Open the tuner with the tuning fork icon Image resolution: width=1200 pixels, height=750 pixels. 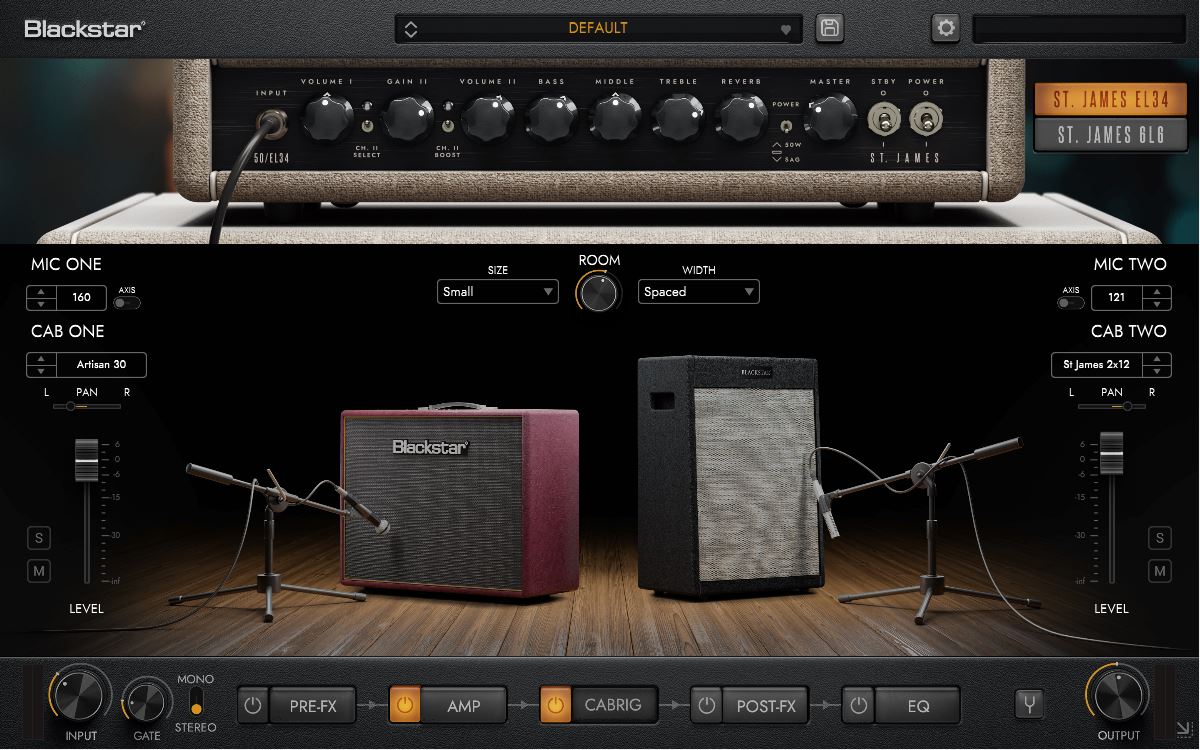click(x=1029, y=705)
